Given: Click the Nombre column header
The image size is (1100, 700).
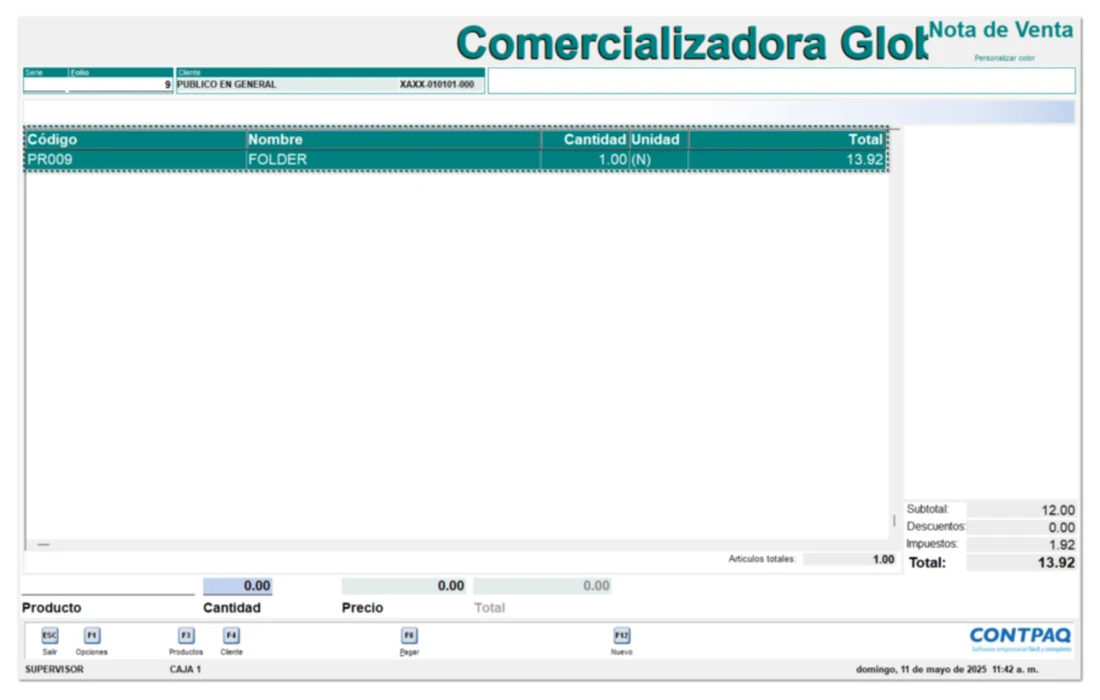Looking at the screenshot, I should pyautogui.click(x=394, y=140).
